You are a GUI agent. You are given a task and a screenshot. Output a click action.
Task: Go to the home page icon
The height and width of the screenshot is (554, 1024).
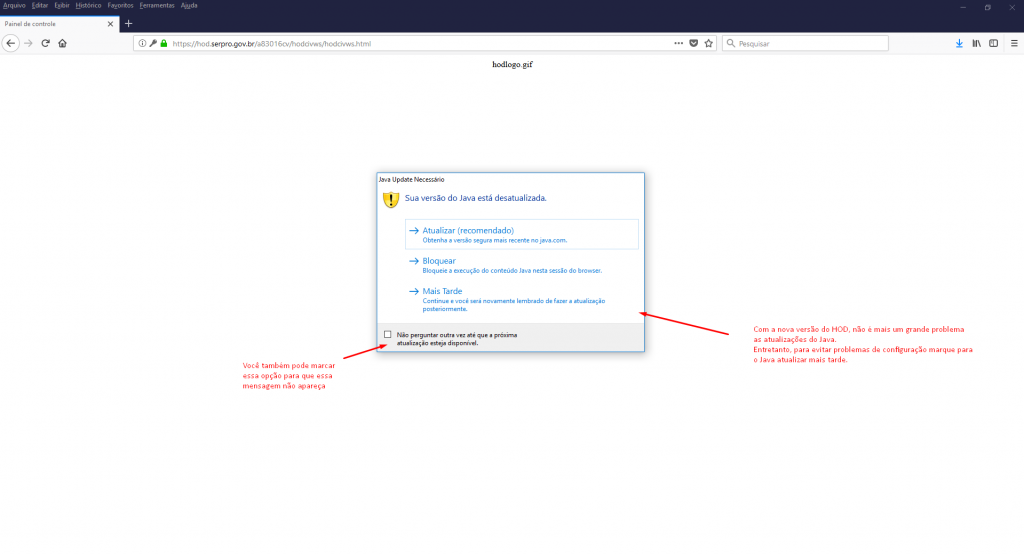62,43
